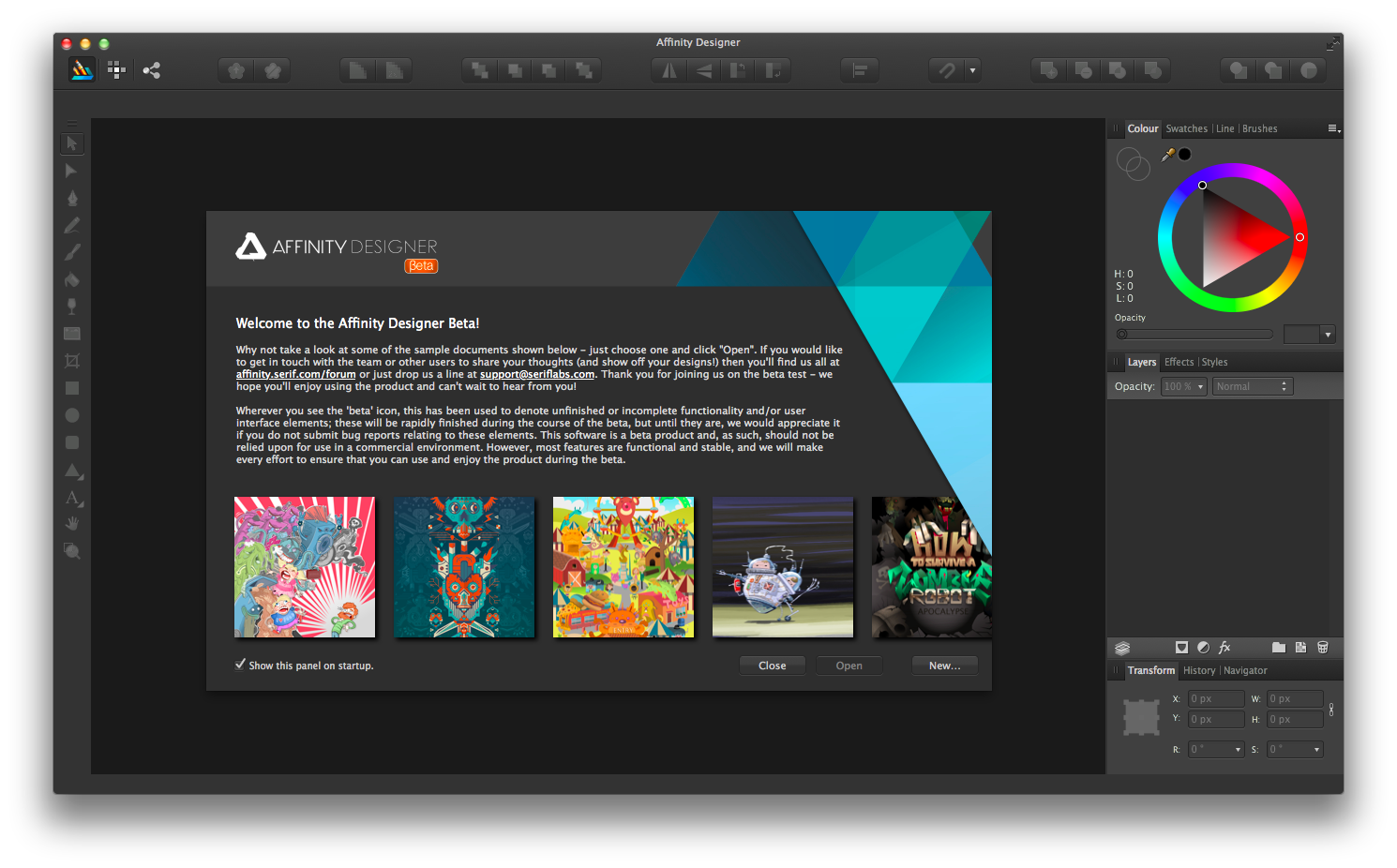Select the Rectangle shape tool
This screenshot has width=1397, height=868.
point(71,388)
